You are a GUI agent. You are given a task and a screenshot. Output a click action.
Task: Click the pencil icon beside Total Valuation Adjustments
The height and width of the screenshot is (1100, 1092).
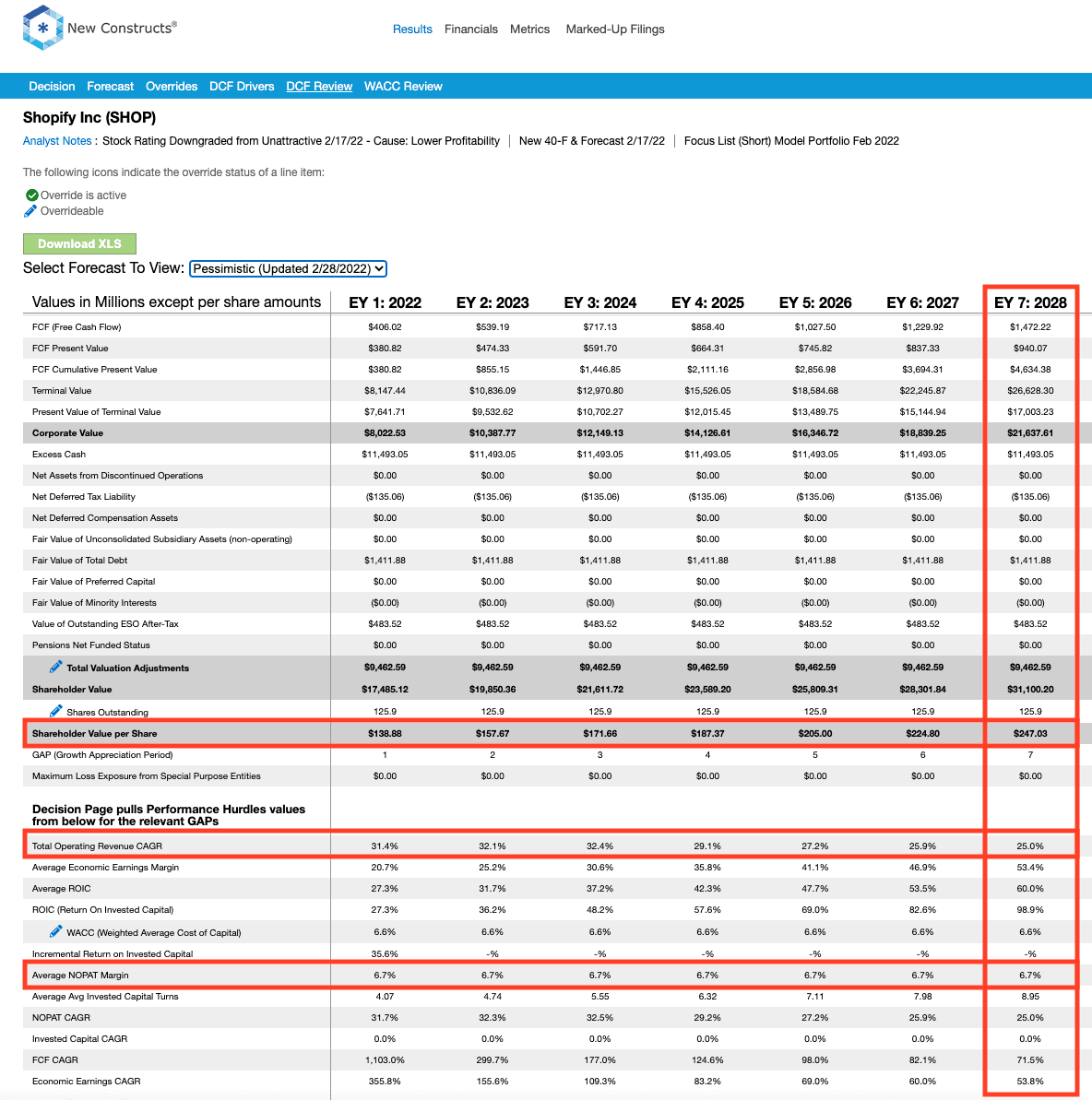(x=56, y=667)
